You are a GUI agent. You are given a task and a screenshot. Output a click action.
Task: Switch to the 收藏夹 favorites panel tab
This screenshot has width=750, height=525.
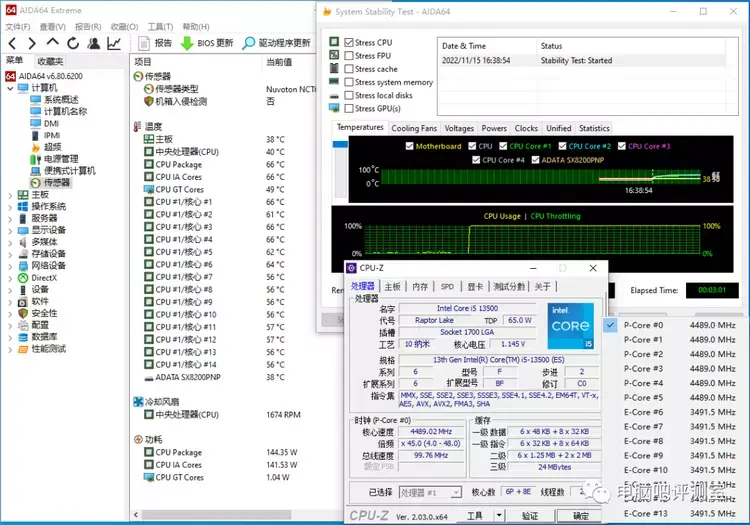50,61
